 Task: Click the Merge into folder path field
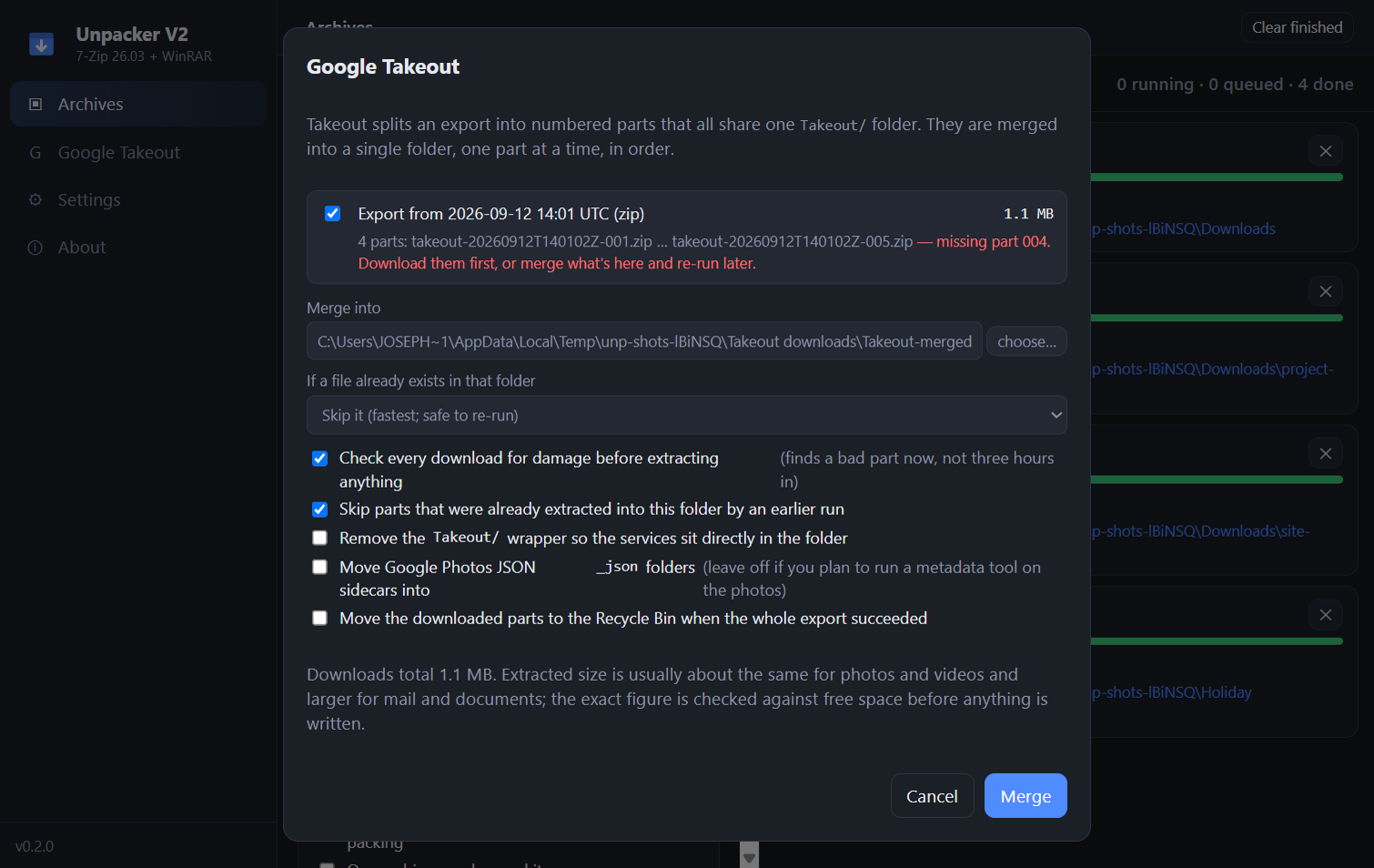644,341
